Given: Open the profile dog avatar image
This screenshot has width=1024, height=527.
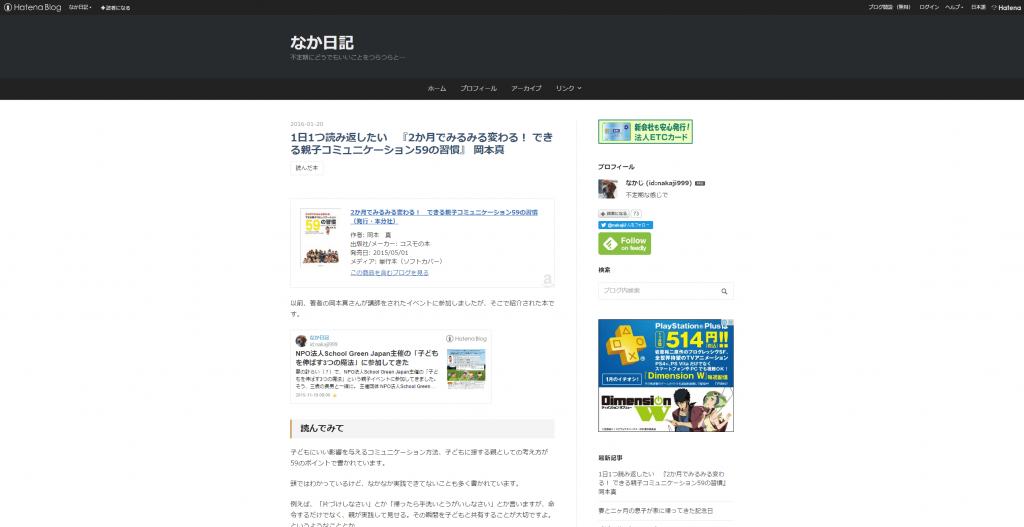Looking at the screenshot, I should (608, 189).
